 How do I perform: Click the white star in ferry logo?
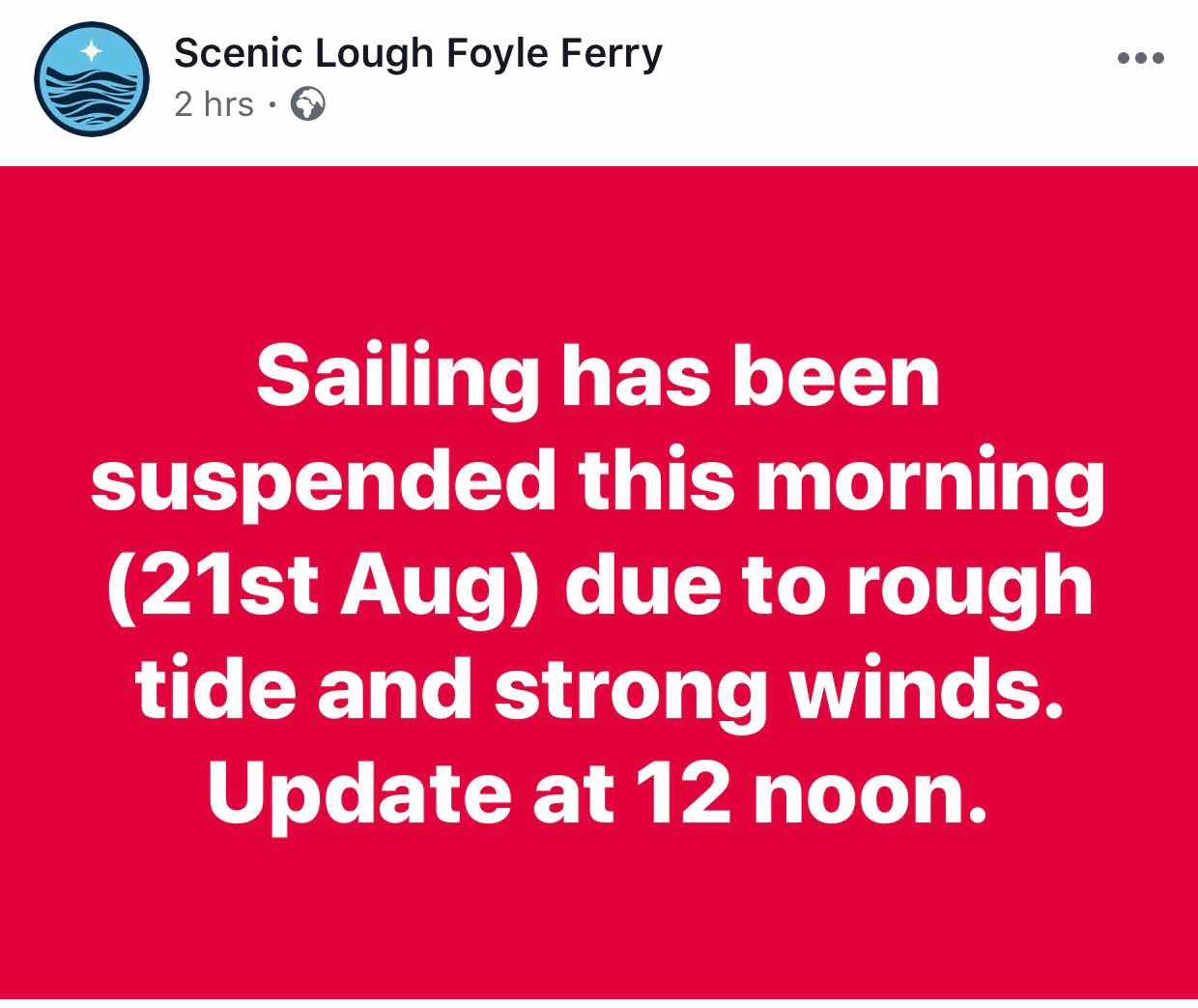91,48
